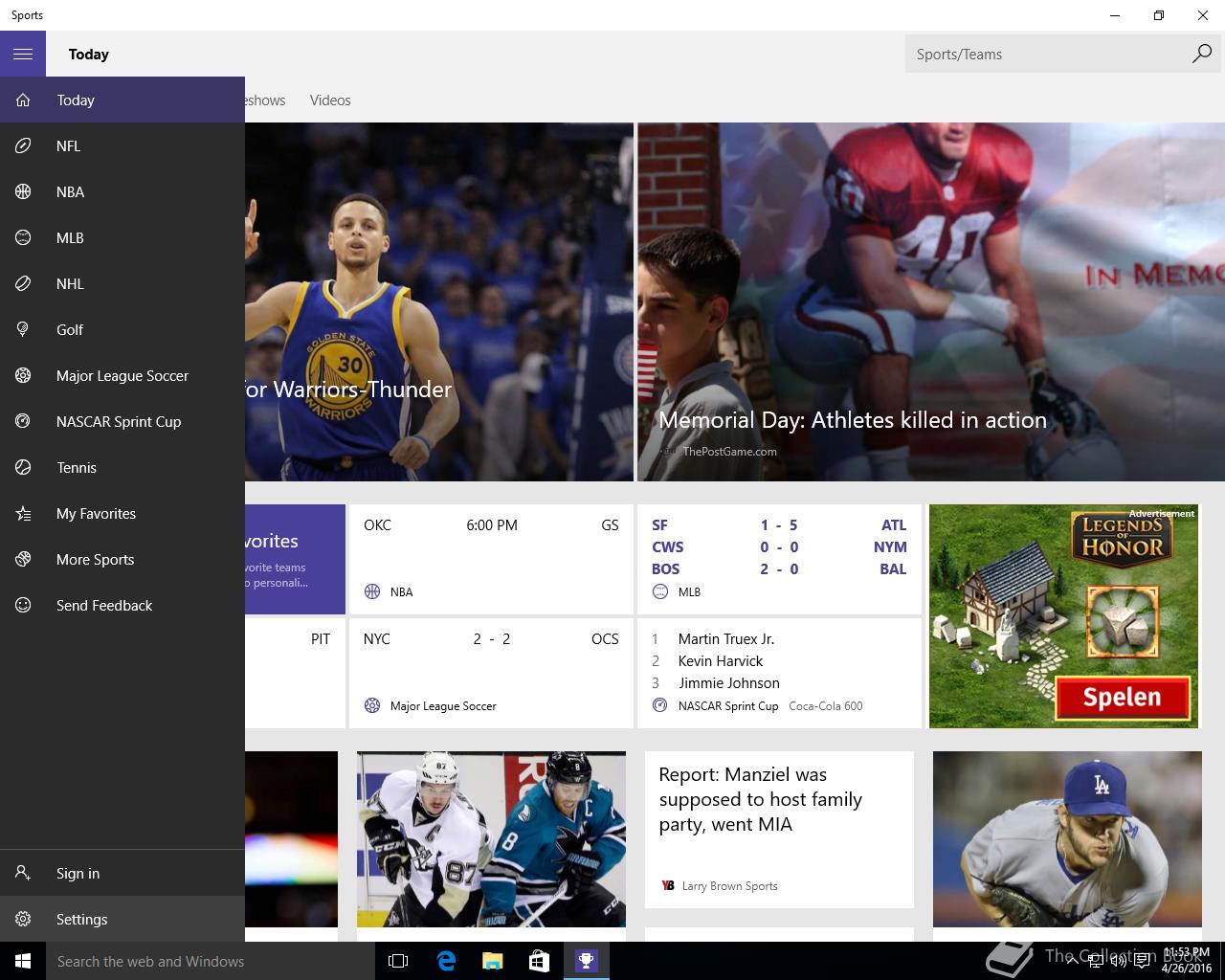
Task: Open MLB scores tile
Action: (779, 559)
